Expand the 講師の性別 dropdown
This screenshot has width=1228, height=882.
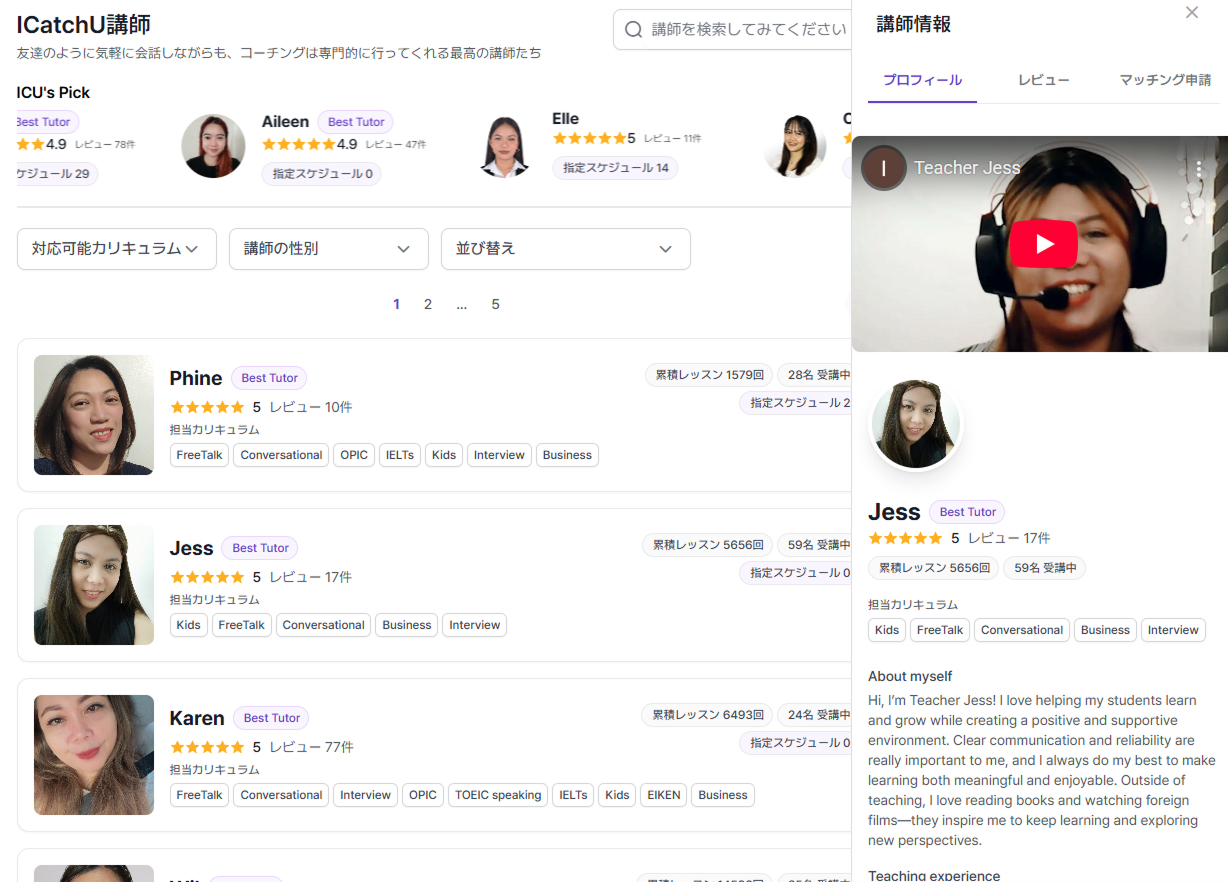(329, 249)
